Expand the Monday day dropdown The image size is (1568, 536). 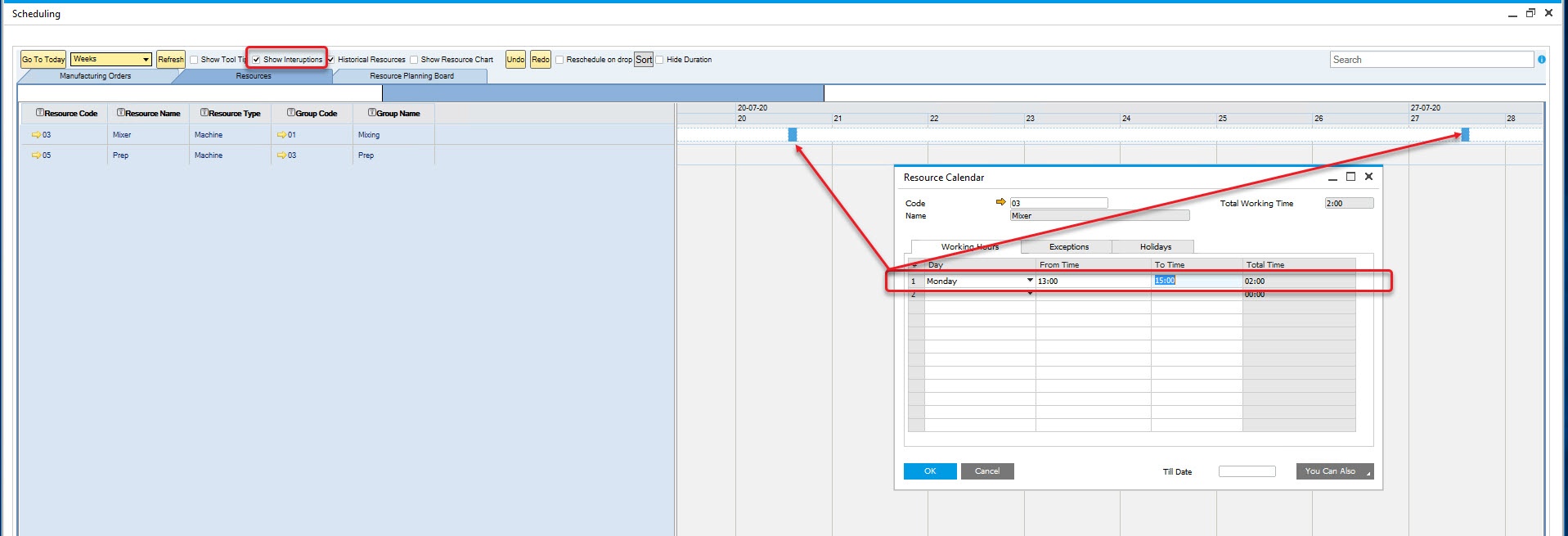click(1029, 281)
